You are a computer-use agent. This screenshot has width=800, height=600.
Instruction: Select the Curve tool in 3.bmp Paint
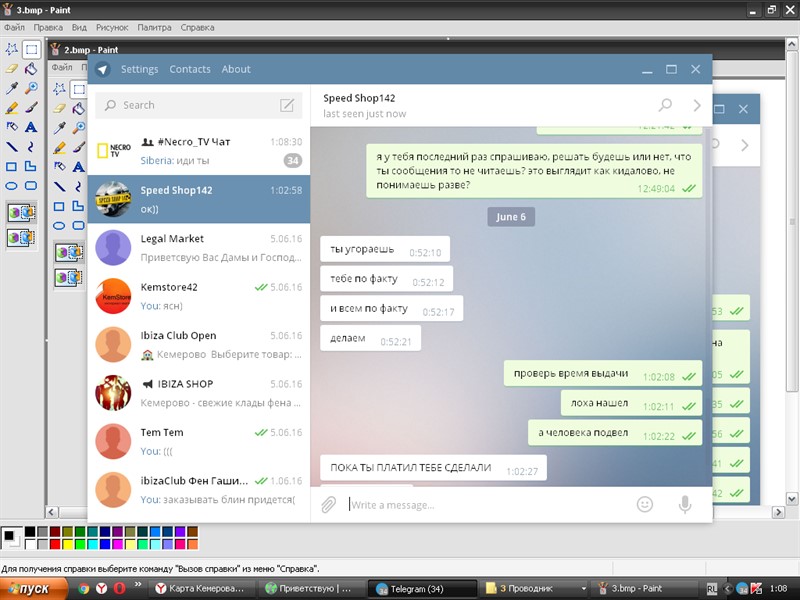(31, 147)
